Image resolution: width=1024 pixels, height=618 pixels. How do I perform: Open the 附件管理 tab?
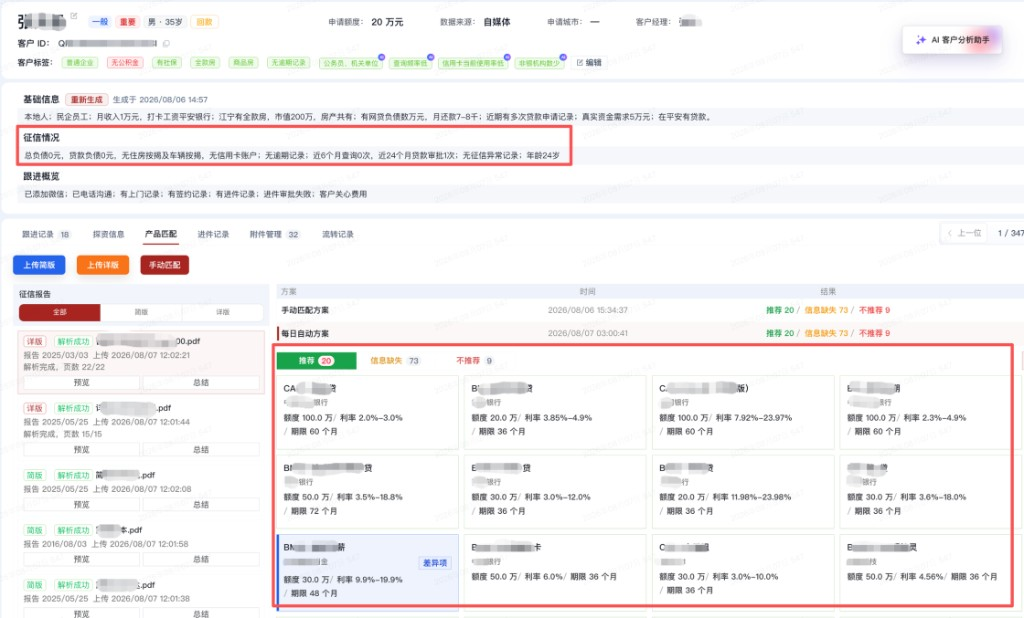274,234
